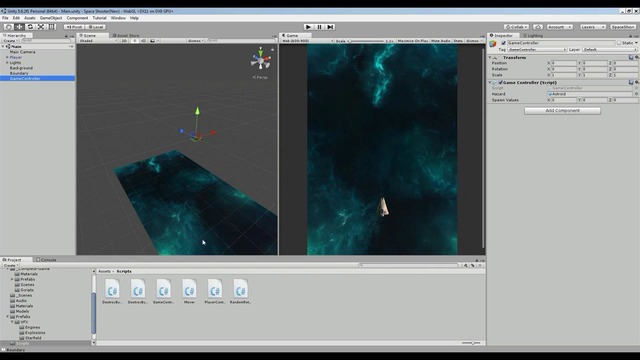The image size is (640, 360).
Task: Toggle Pivot handle position button
Action: [74, 27]
